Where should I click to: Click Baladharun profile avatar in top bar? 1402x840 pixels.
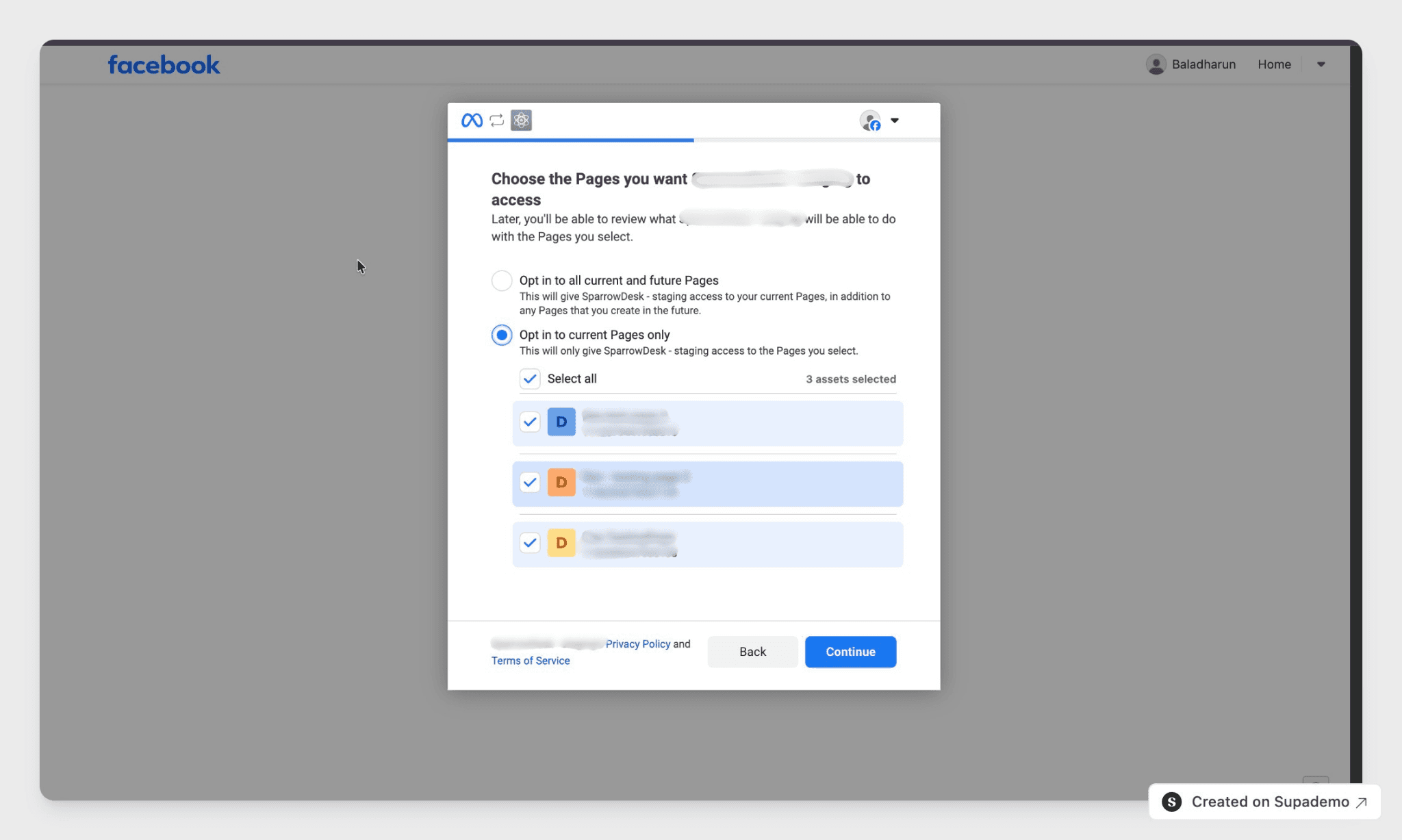pyautogui.click(x=1156, y=64)
